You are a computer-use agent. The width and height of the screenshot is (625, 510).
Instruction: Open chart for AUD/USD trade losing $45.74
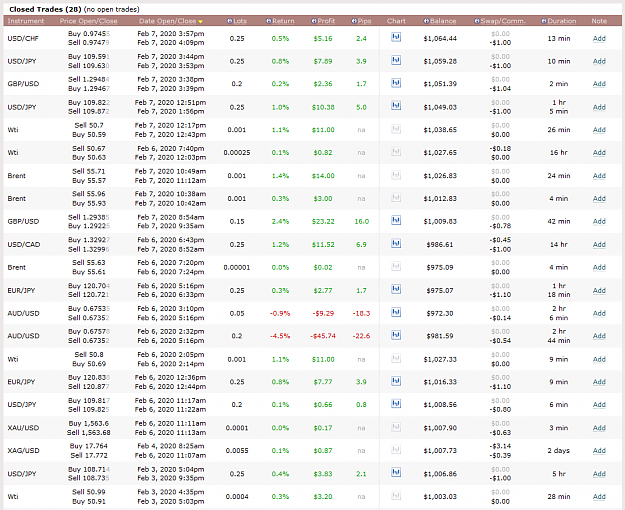[396, 335]
